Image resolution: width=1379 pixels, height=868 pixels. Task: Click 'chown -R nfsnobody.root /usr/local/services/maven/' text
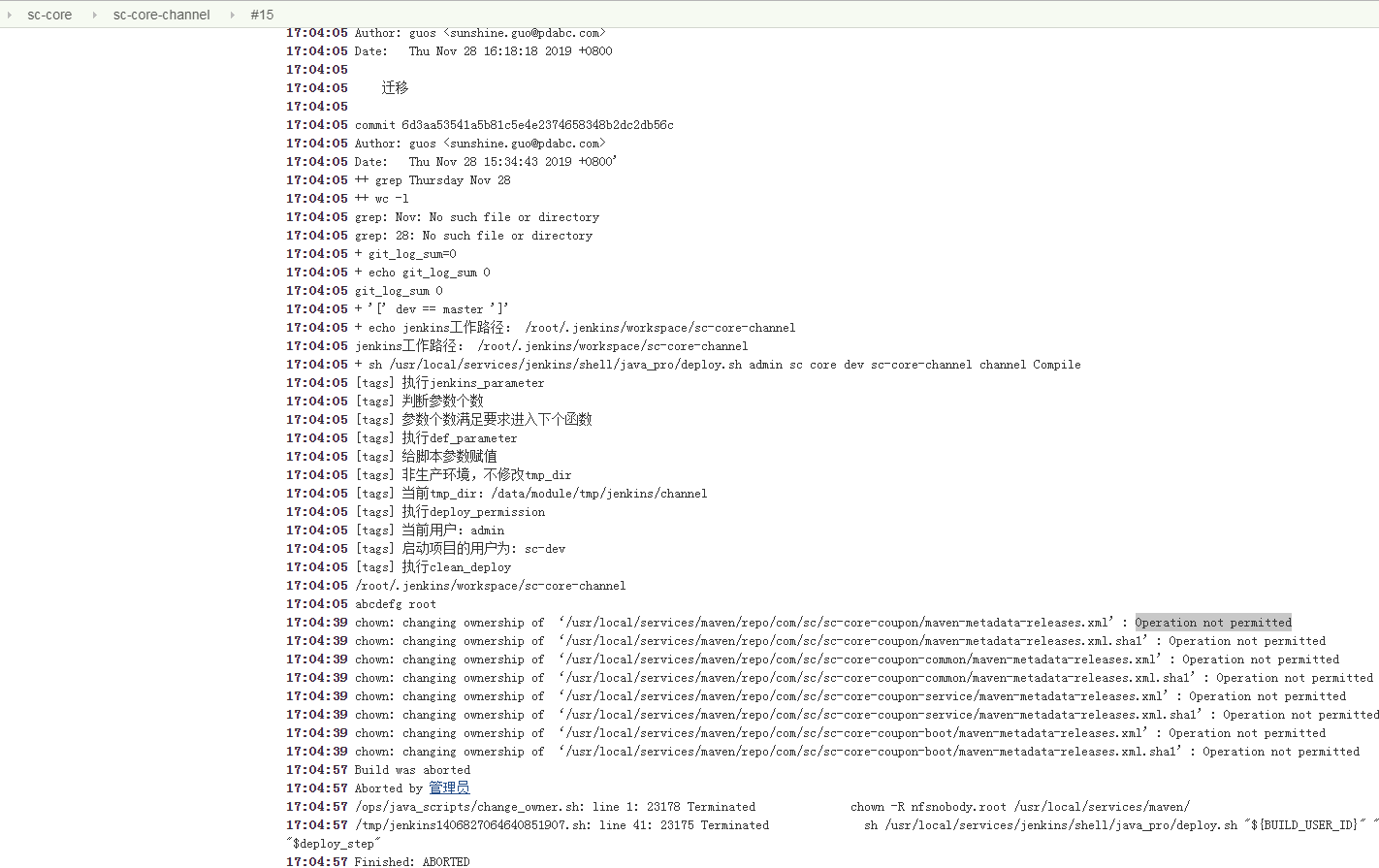1020,807
